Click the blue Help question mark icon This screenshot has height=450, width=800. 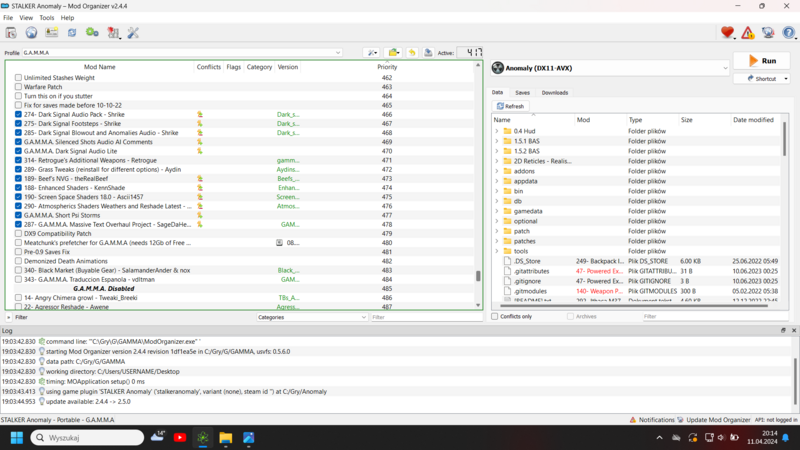pyautogui.click(x=789, y=33)
